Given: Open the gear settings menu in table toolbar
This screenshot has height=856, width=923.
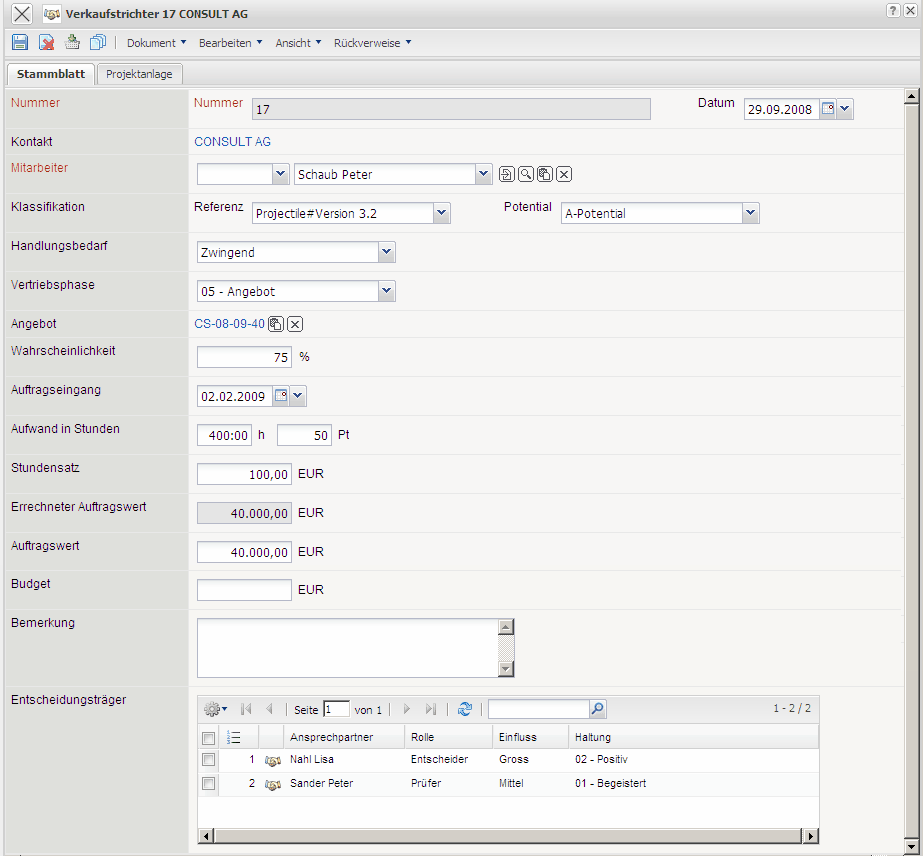Looking at the screenshot, I should (x=215, y=709).
